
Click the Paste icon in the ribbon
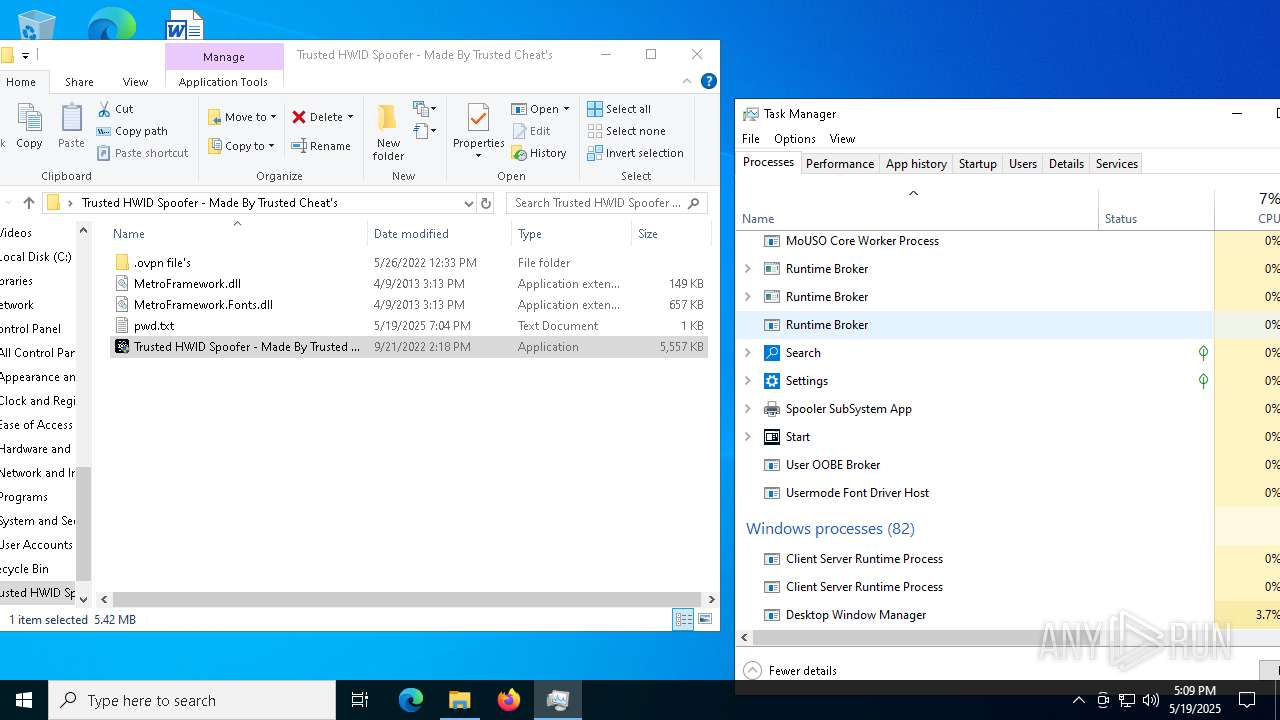click(x=71, y=127)
